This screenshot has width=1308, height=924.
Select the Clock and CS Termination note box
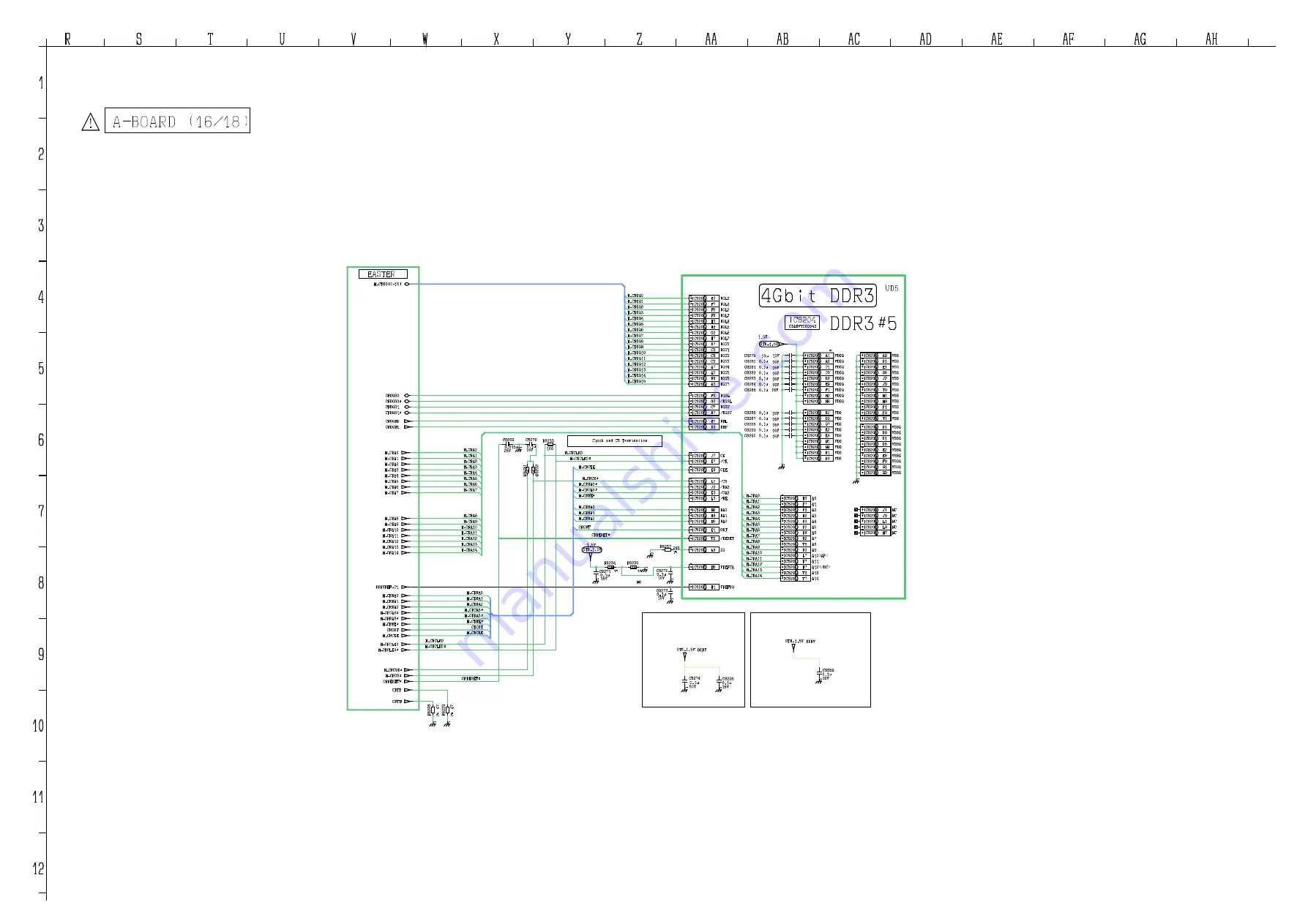click(x=615, y=441)
